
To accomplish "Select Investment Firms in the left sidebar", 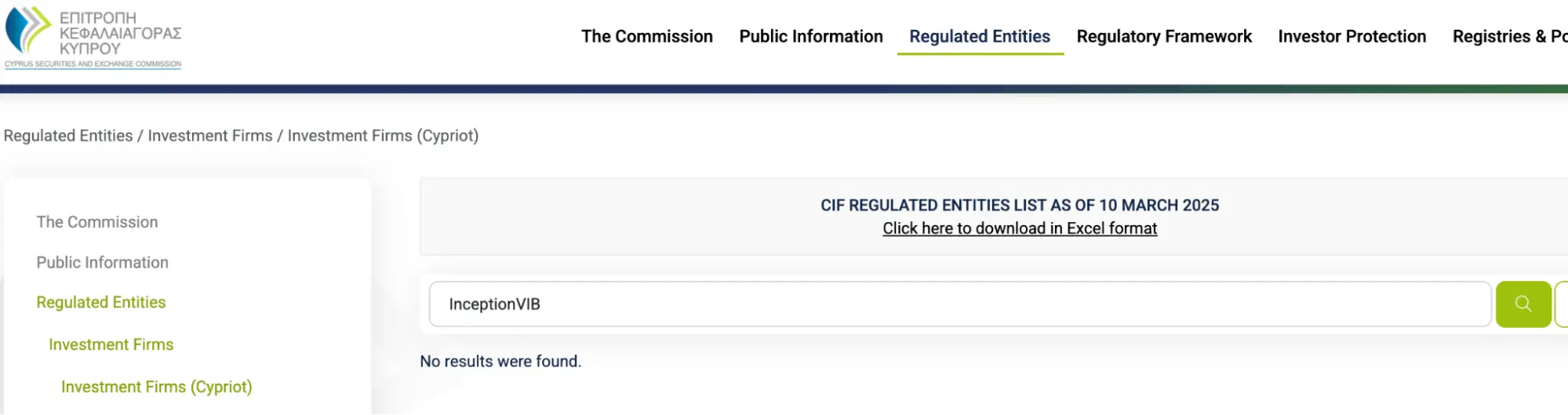I will [x=111, y=344].
